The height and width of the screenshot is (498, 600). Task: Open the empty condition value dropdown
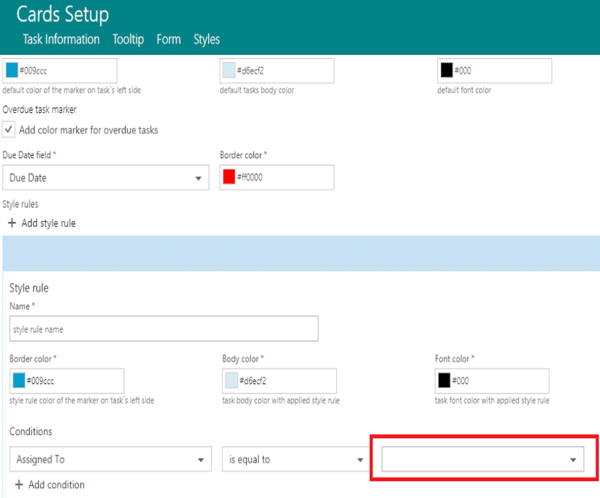(483, 459)
